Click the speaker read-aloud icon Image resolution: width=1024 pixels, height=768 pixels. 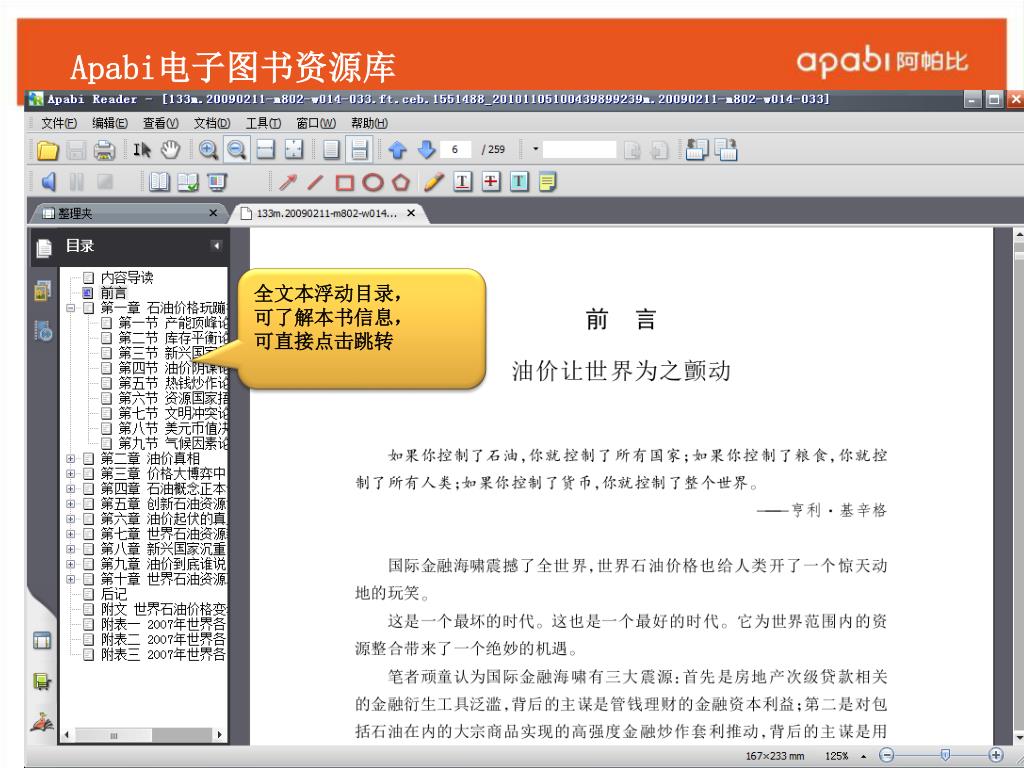pos(48,182)
